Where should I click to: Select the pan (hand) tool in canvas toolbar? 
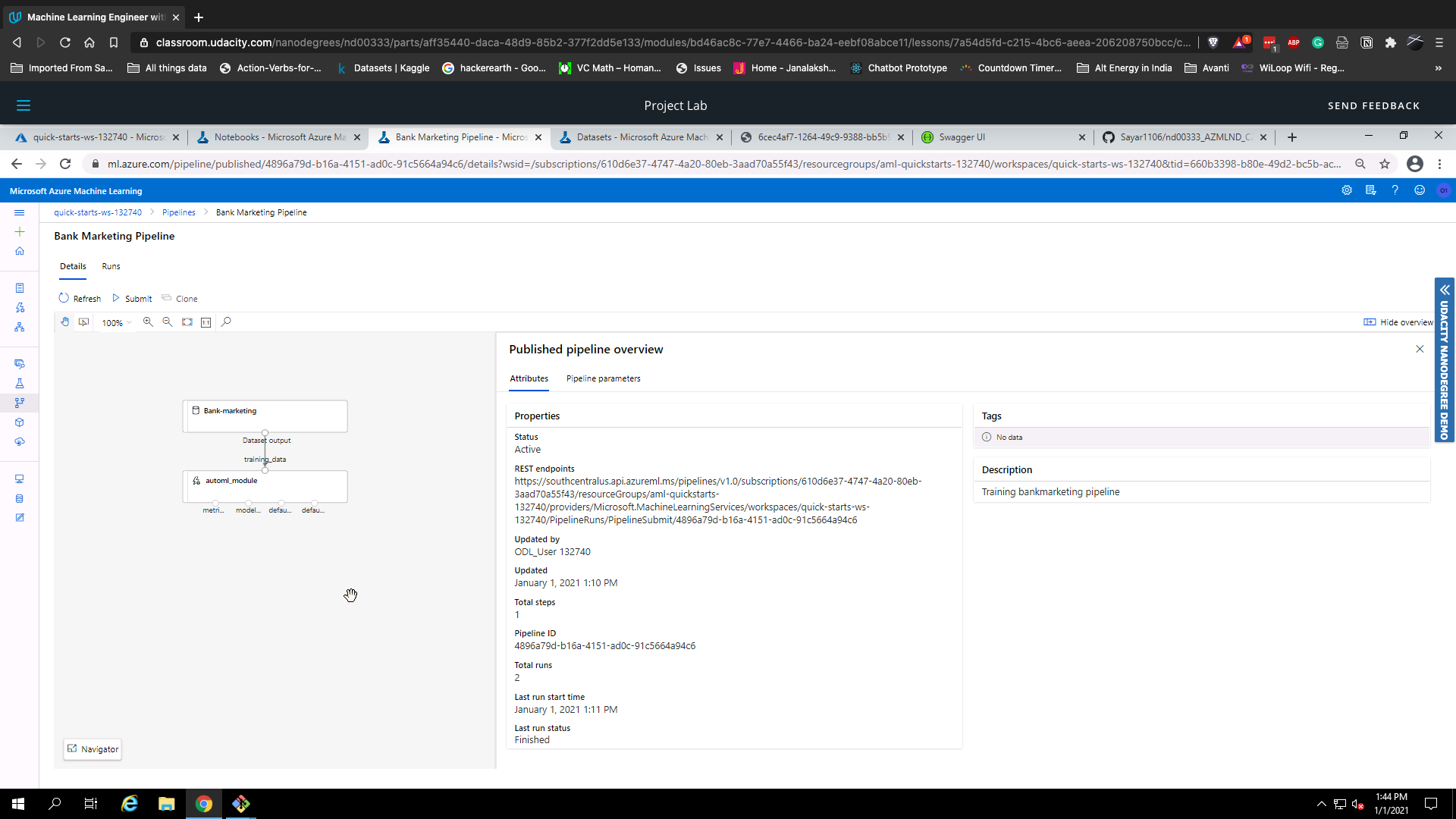tap(65, 322)
